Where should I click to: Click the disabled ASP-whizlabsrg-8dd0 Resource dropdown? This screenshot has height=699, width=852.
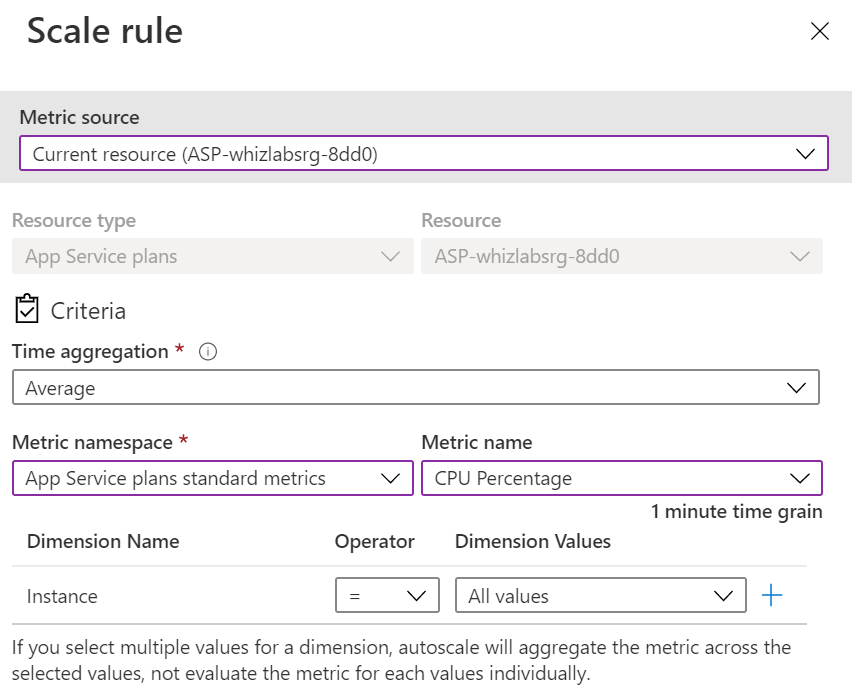click(x=621, y=256)
